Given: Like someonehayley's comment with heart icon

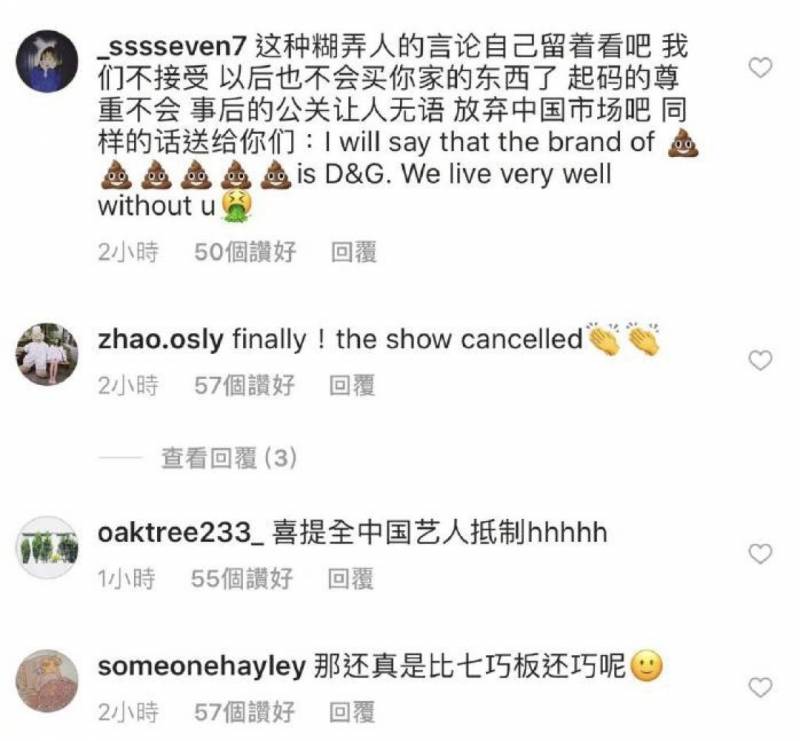Looking at the screenshot, I should 760,687.
